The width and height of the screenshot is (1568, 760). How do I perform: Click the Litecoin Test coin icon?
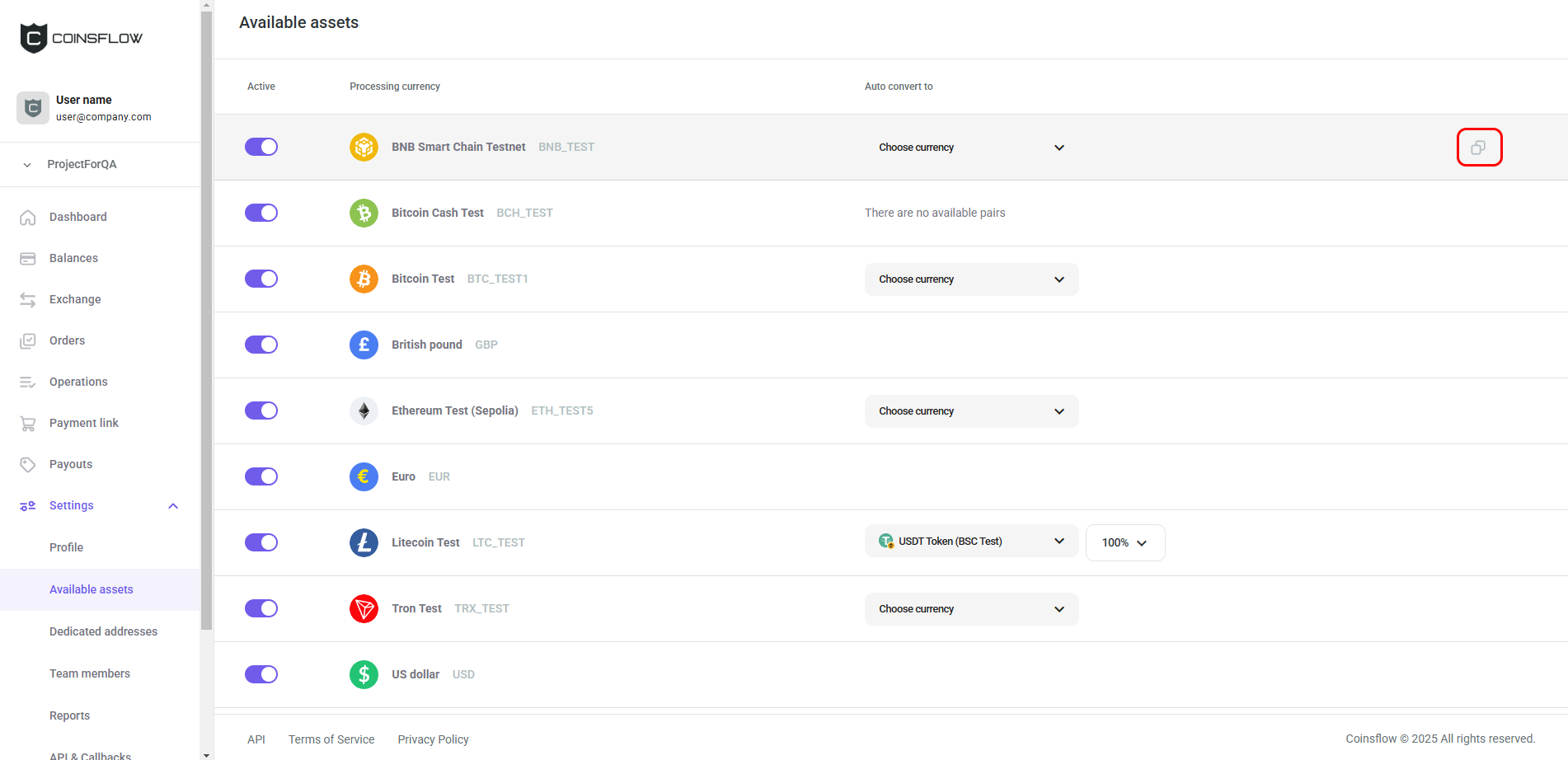click(x=364, y=542)
